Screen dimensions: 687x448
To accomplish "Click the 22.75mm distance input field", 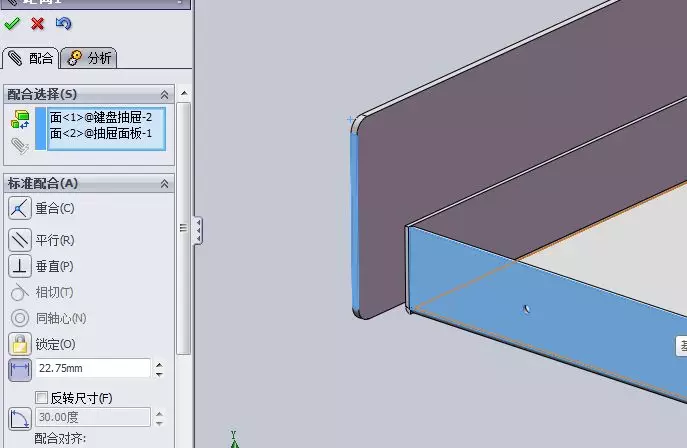I will (x=93, y=368).
